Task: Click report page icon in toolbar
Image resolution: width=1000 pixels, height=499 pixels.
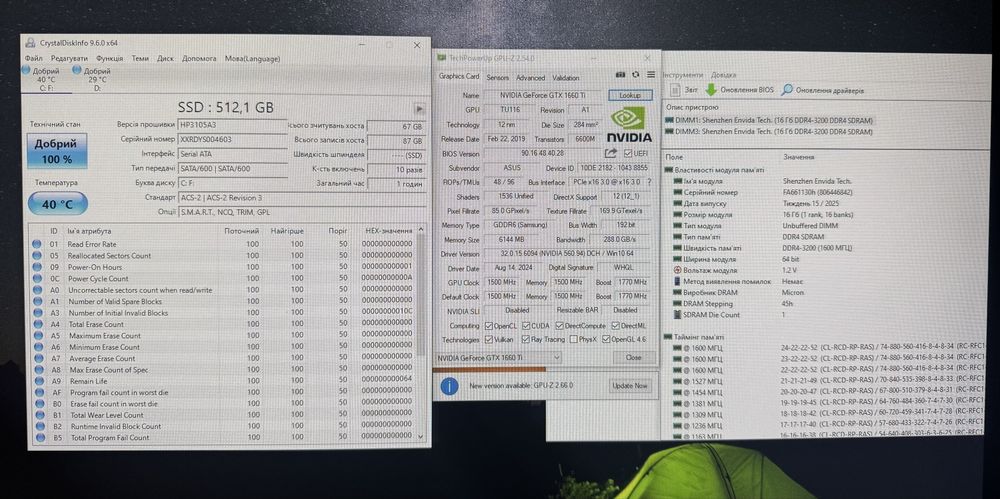Action: [675, 90]
